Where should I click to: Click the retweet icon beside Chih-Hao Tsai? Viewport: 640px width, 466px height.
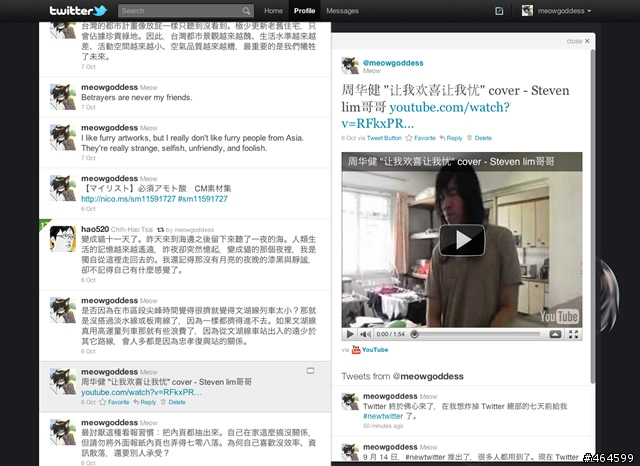pos(160,229)
